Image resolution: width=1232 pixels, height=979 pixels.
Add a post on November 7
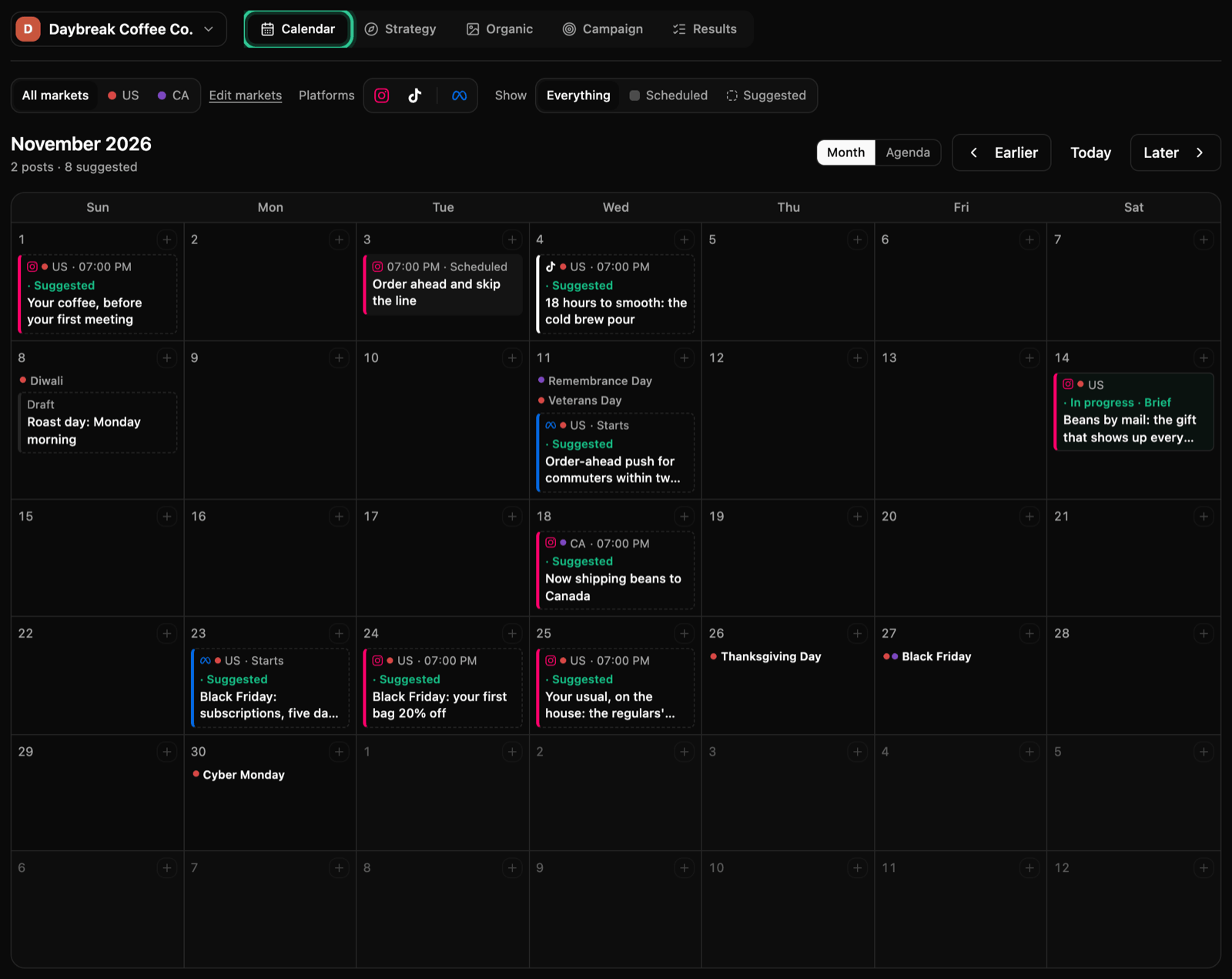[x=1204, y=240]
